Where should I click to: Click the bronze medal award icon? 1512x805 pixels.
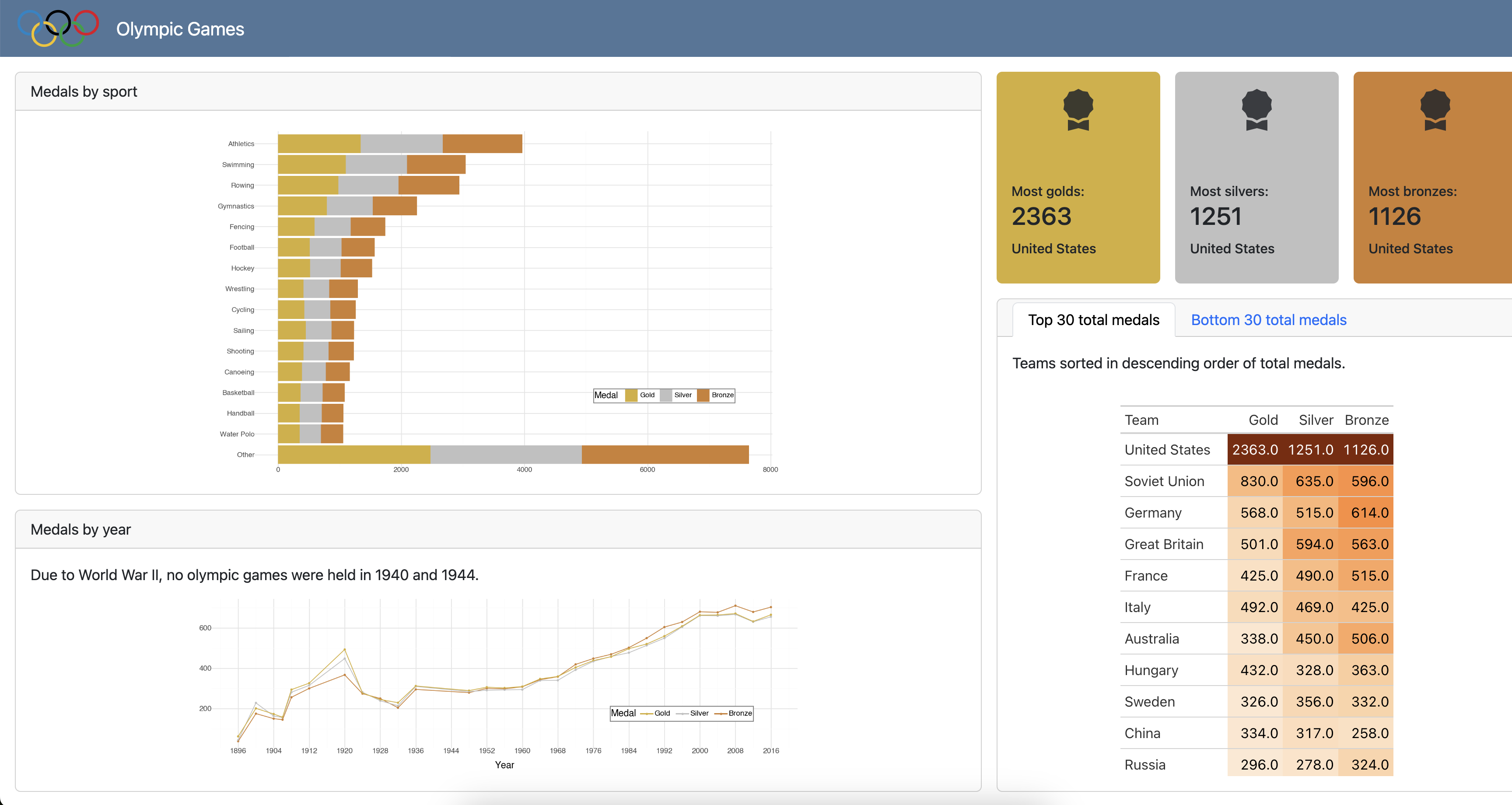point(1435,110)
